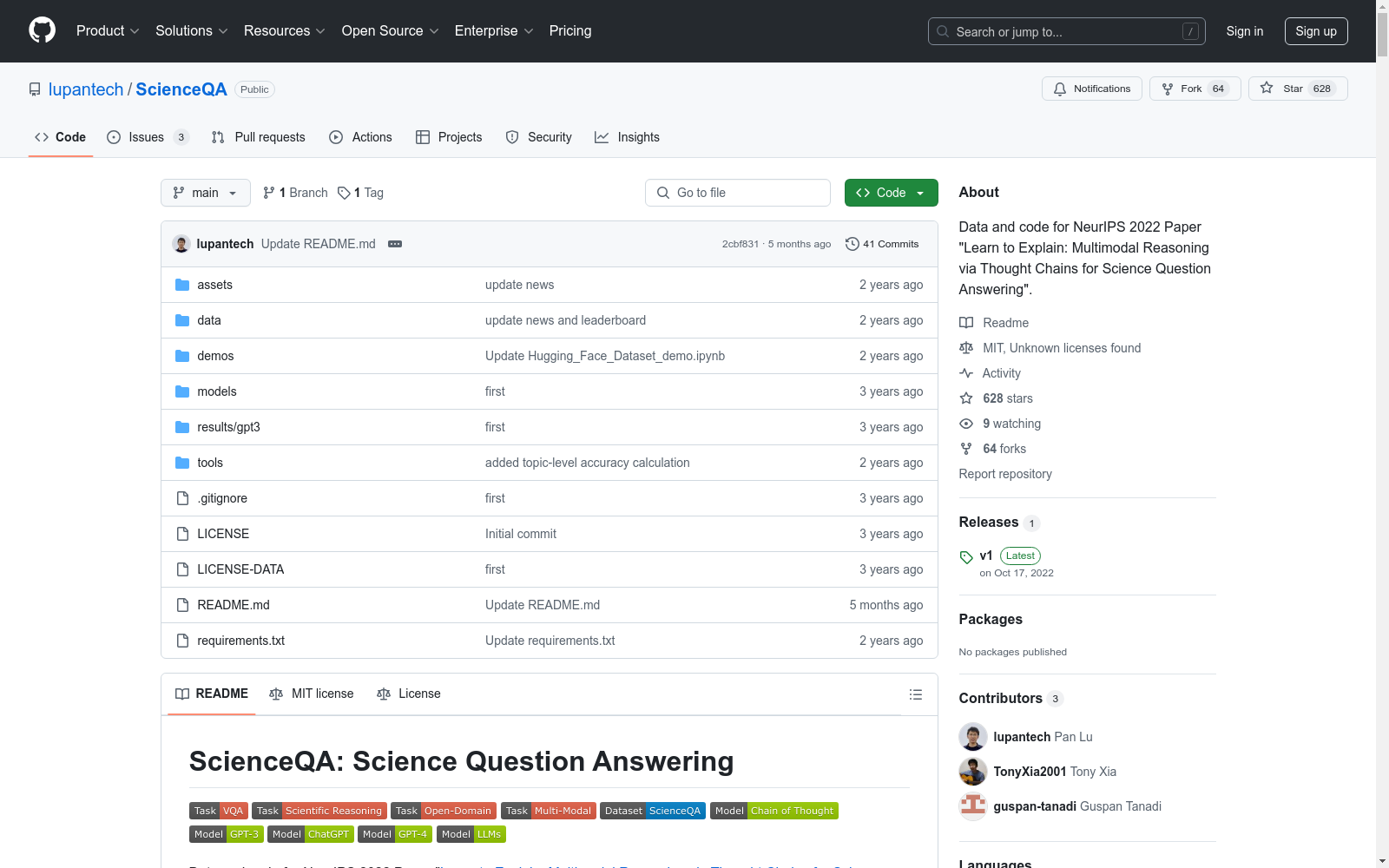Open contributor lupantech Pan Lu profile
Screen dimensions: 1389x868
tap(1043, 737)
